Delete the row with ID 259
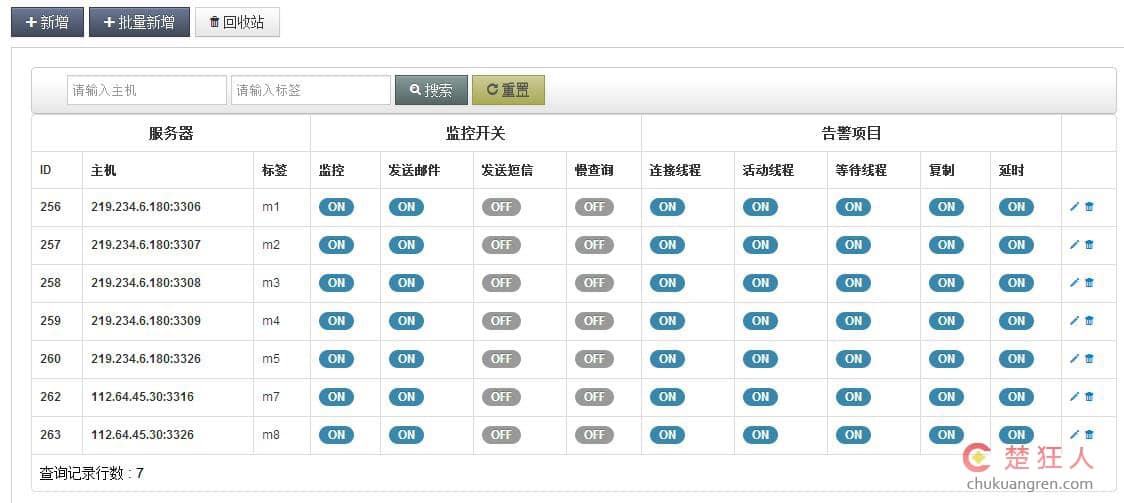Screen dimensions: 1124x503 coord(1089,321)
